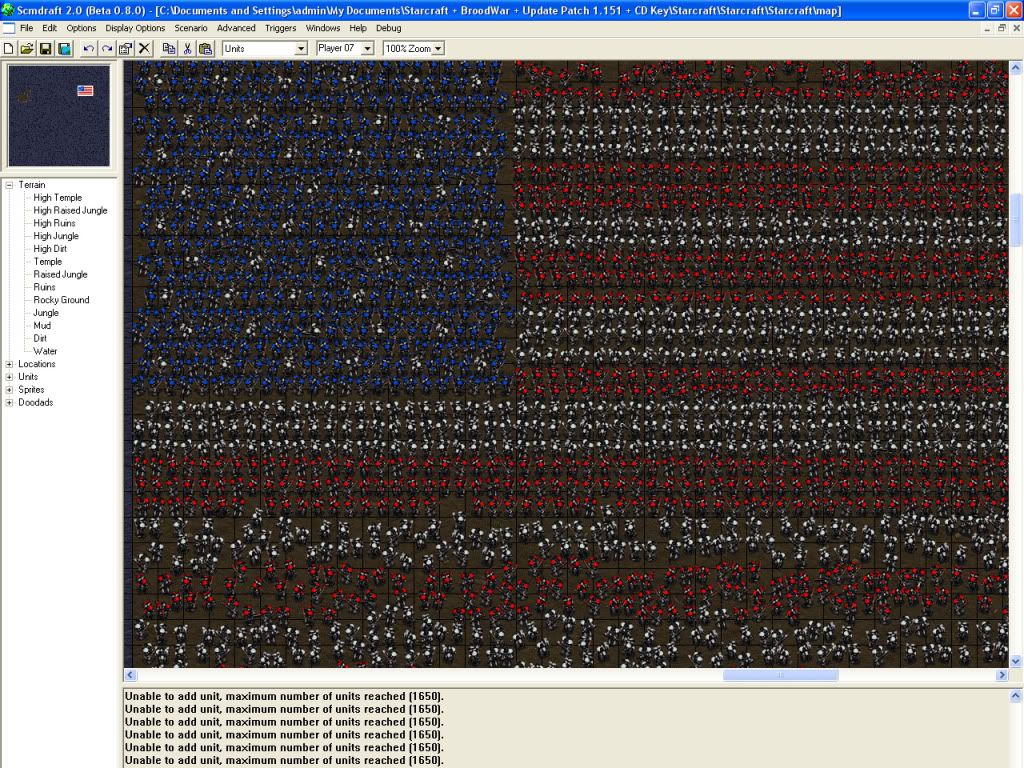Open the Windows menu
Image resolution: width=1024 pixels, height=768 pixels.
pos(323,28)
